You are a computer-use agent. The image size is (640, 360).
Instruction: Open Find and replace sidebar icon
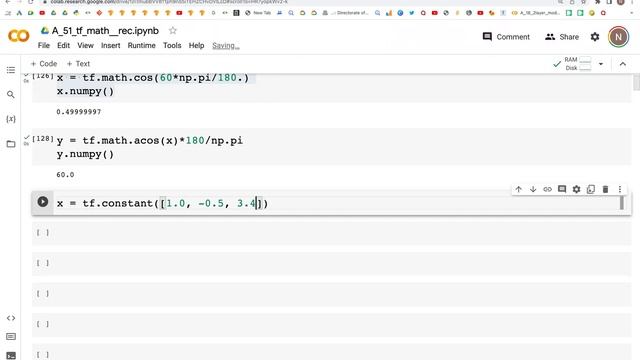pyautogui.click(x=11, y=95)
